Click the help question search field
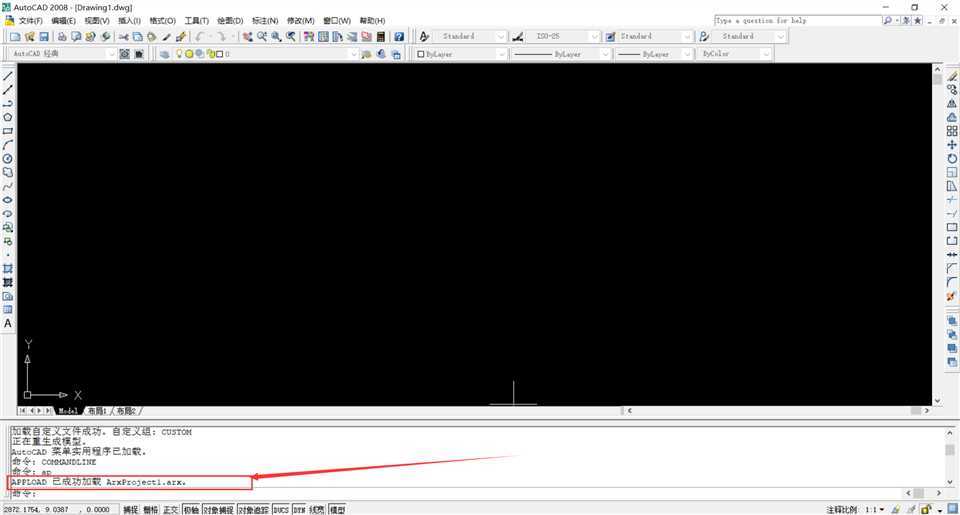The image size is (960, 515). point(797,21)
